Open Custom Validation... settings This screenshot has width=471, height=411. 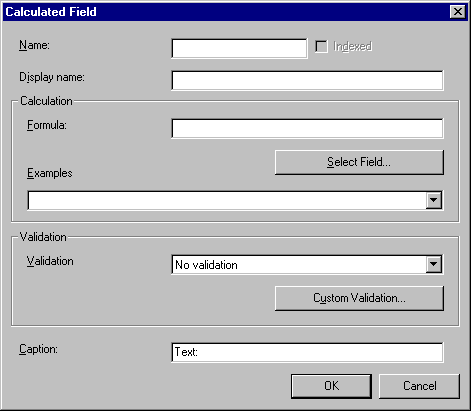click(x=359, y=298)
